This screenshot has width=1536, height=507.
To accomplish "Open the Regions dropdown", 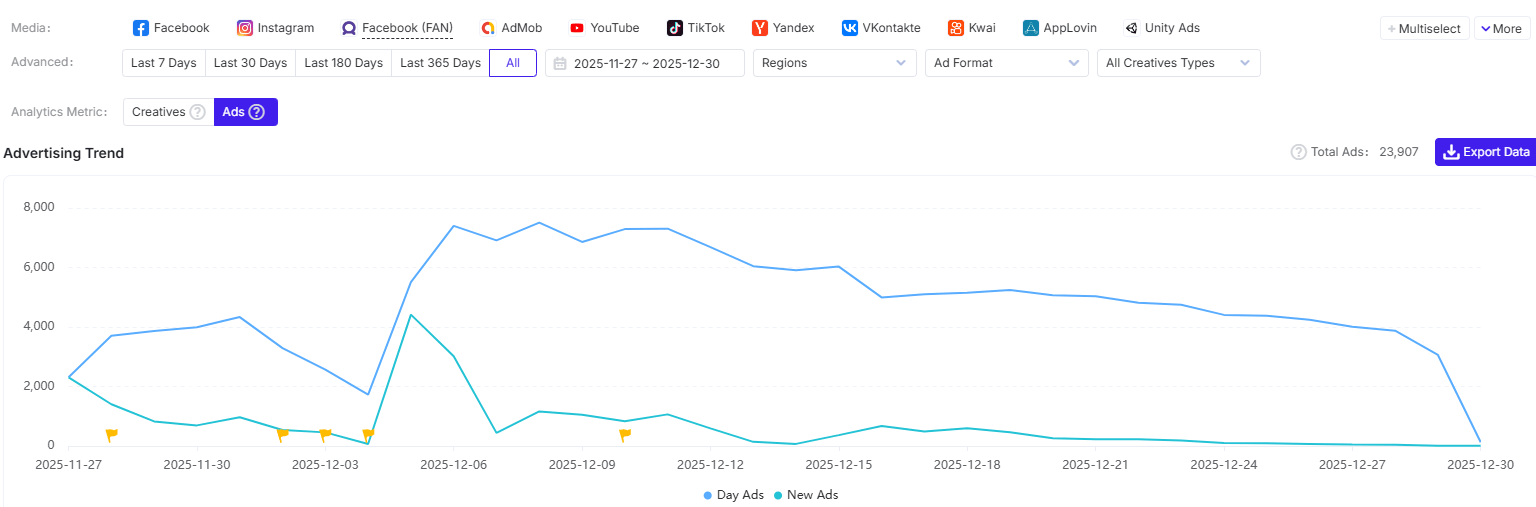I will (834, 63).
